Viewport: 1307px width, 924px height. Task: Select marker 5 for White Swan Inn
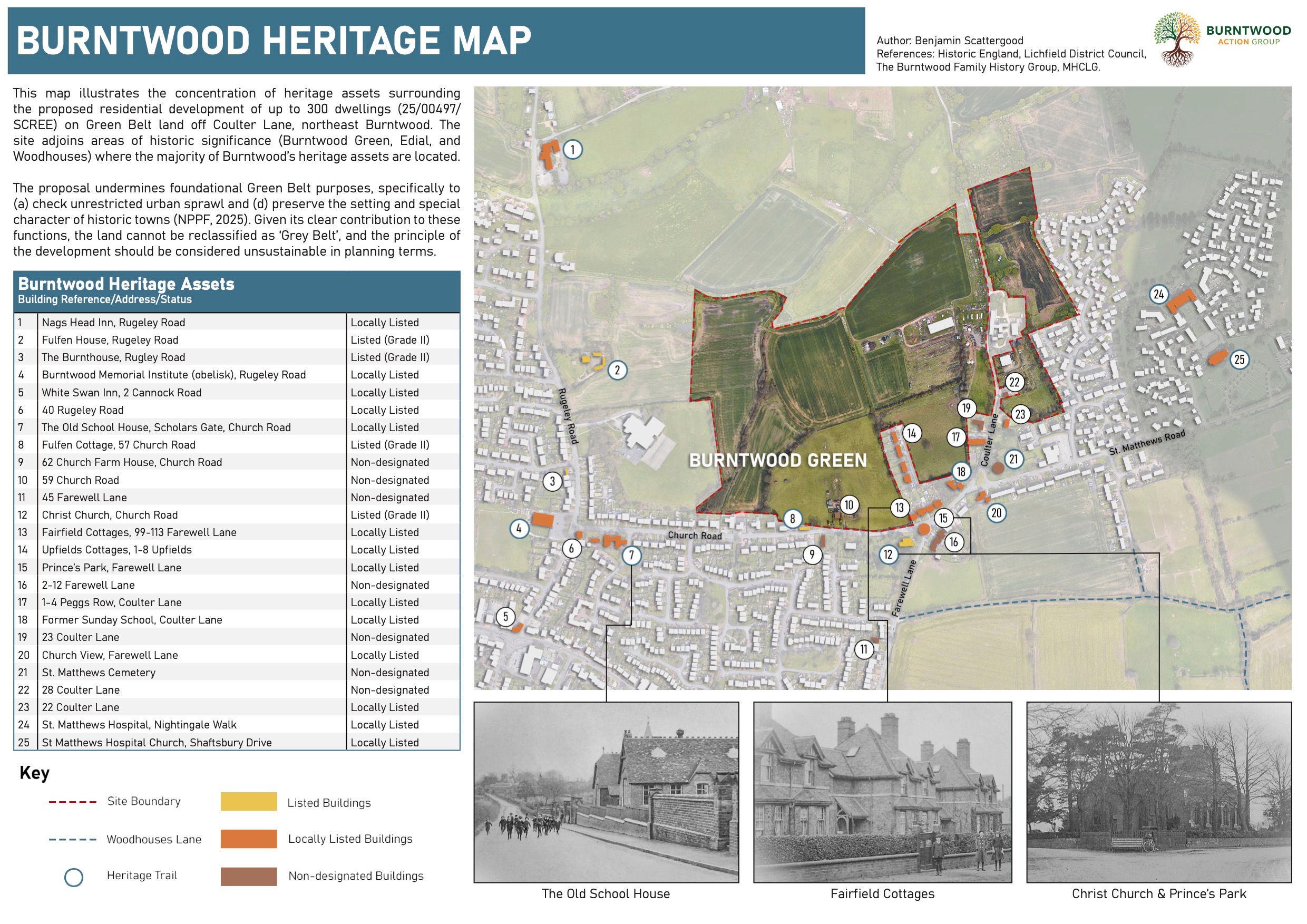(505, 617)
